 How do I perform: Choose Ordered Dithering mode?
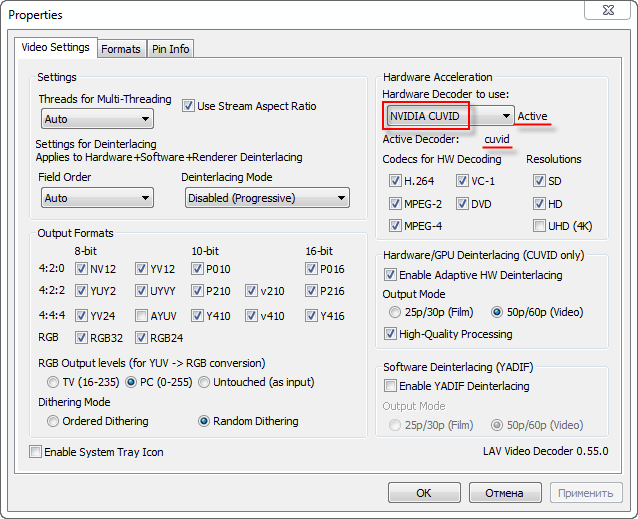pyautogui.click(x=53, y=421)
